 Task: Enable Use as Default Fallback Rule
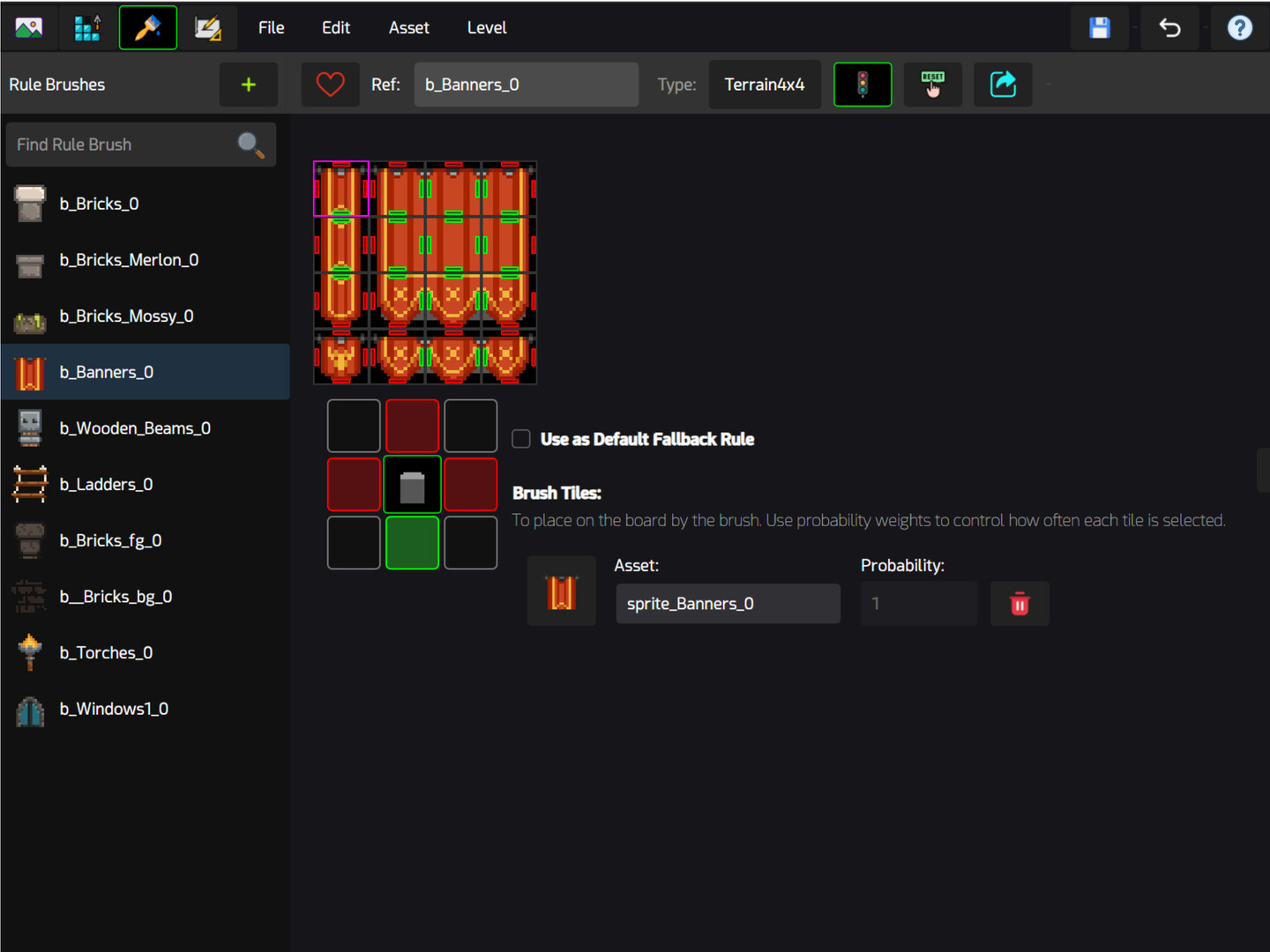point(521,439)
